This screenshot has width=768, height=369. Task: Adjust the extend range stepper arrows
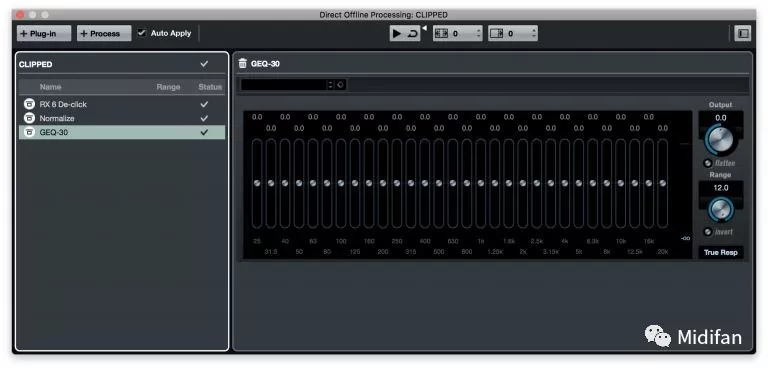pyautogui.click(x=479, y=33)
